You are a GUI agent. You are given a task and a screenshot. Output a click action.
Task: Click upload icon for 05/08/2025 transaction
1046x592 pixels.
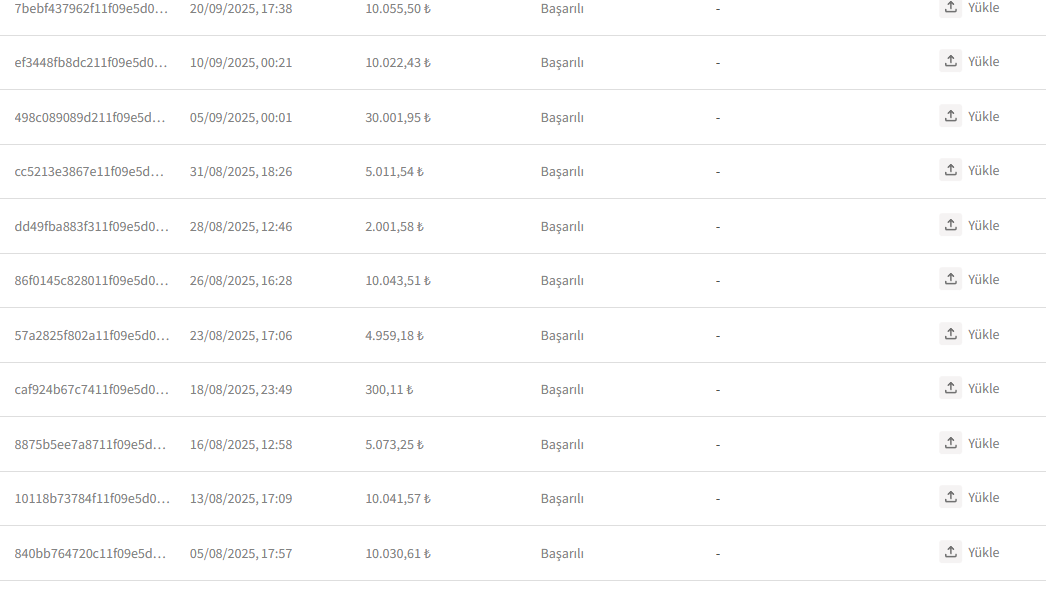[x=951, y=551]
